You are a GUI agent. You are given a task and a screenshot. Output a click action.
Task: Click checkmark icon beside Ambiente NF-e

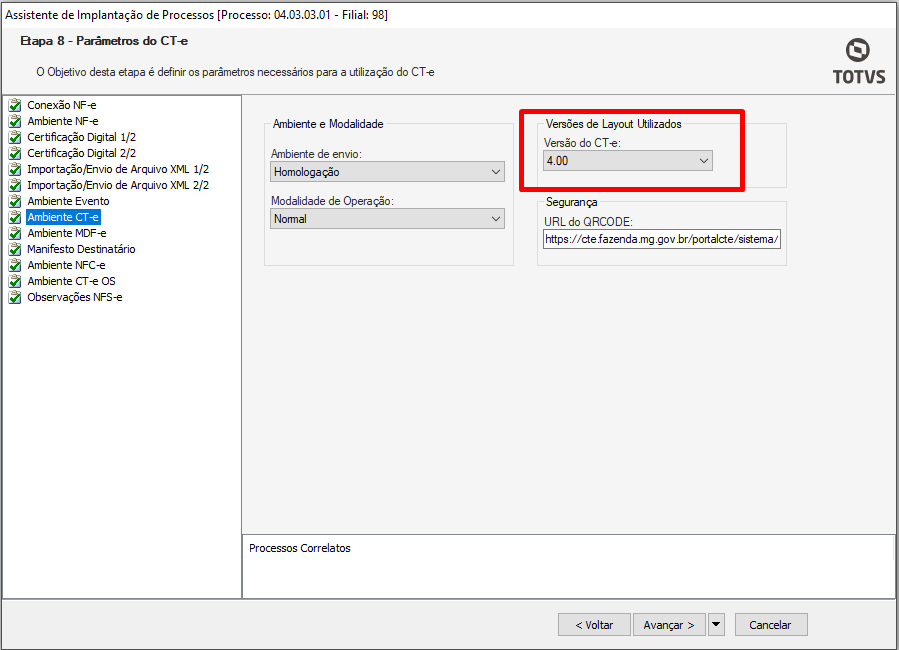[x=15, y=121]
